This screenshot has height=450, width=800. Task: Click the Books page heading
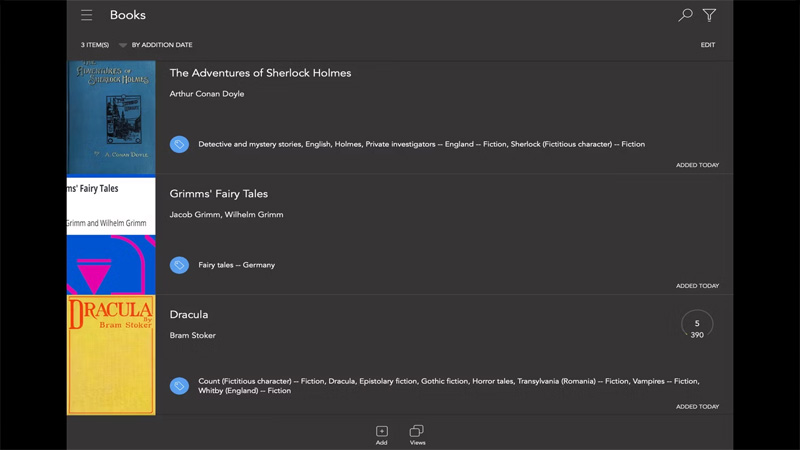click(127, 15)
